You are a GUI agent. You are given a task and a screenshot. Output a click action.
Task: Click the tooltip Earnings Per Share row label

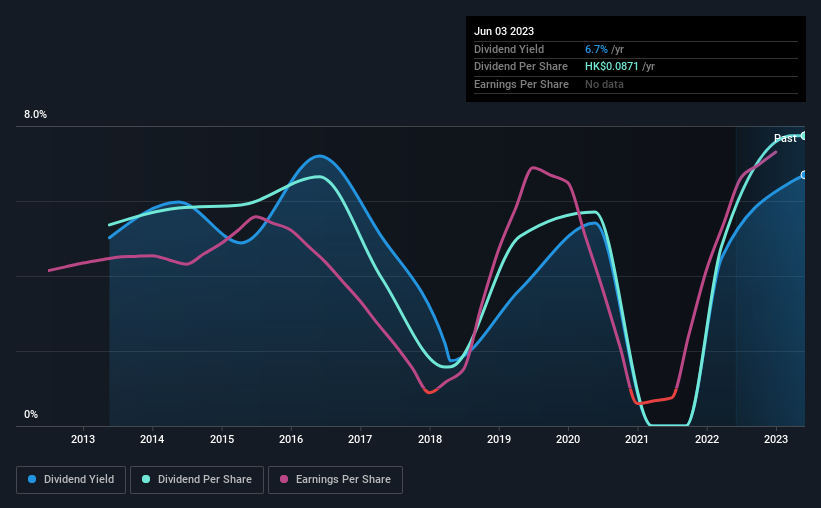521,84
